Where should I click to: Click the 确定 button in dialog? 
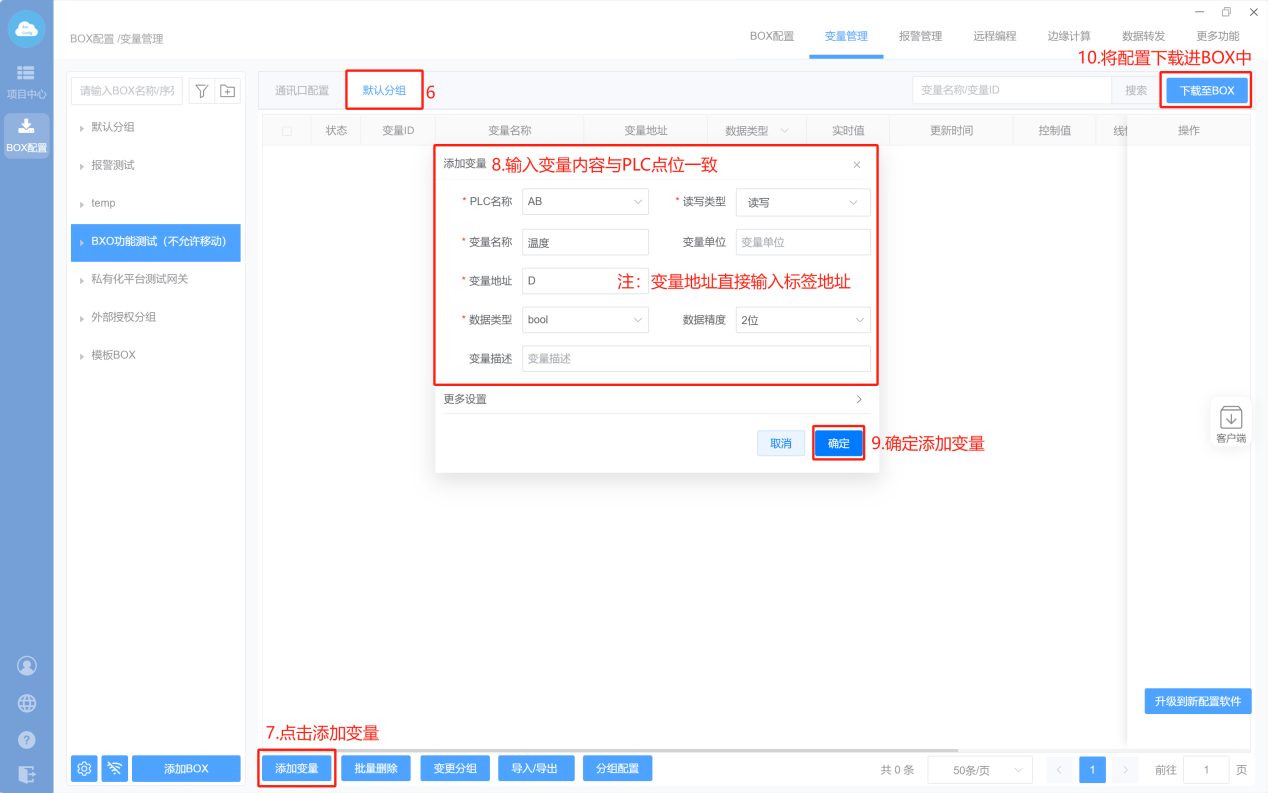[x=838, y=443]
